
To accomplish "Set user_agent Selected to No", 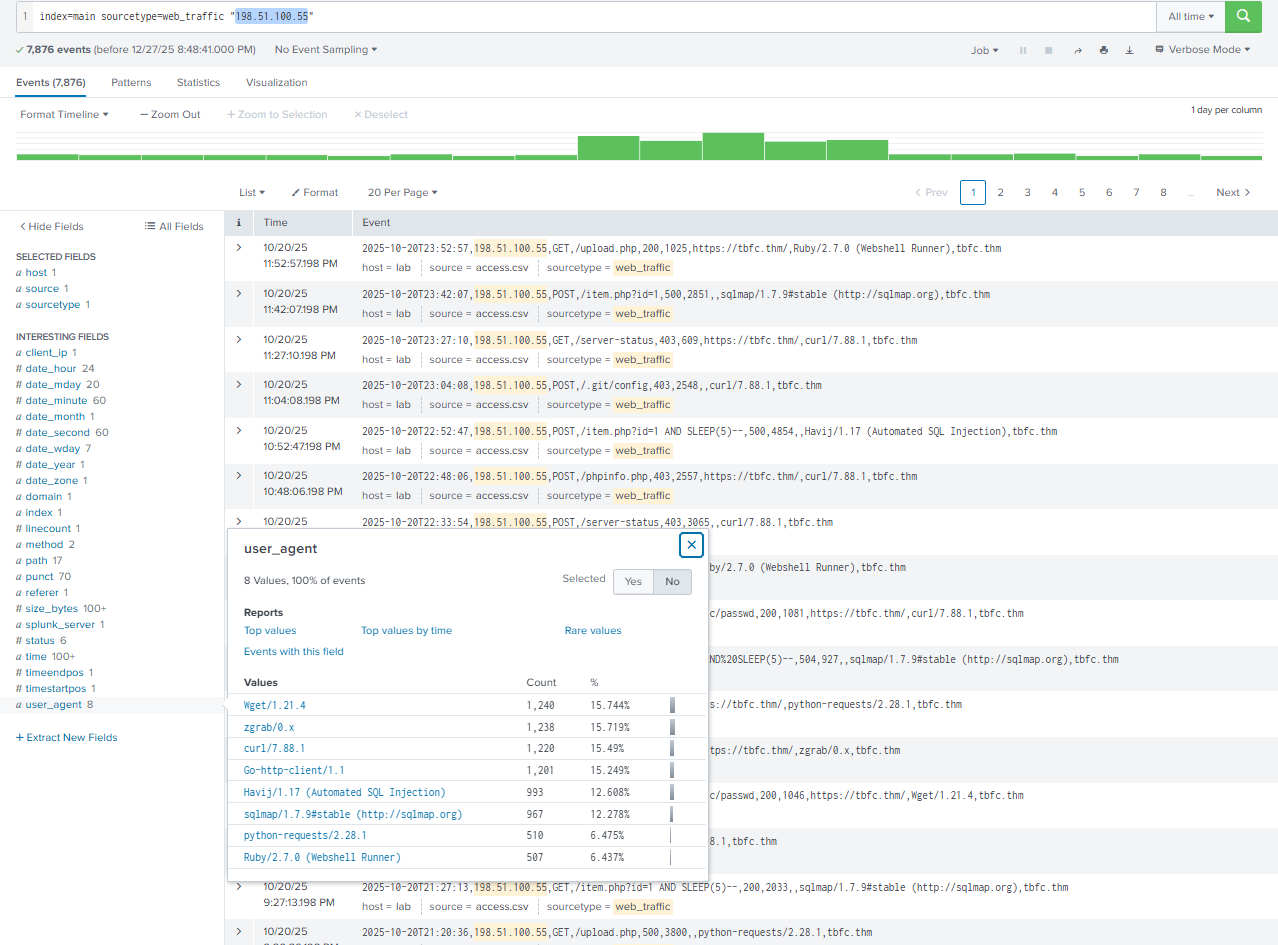I will (x=672, y=581).
